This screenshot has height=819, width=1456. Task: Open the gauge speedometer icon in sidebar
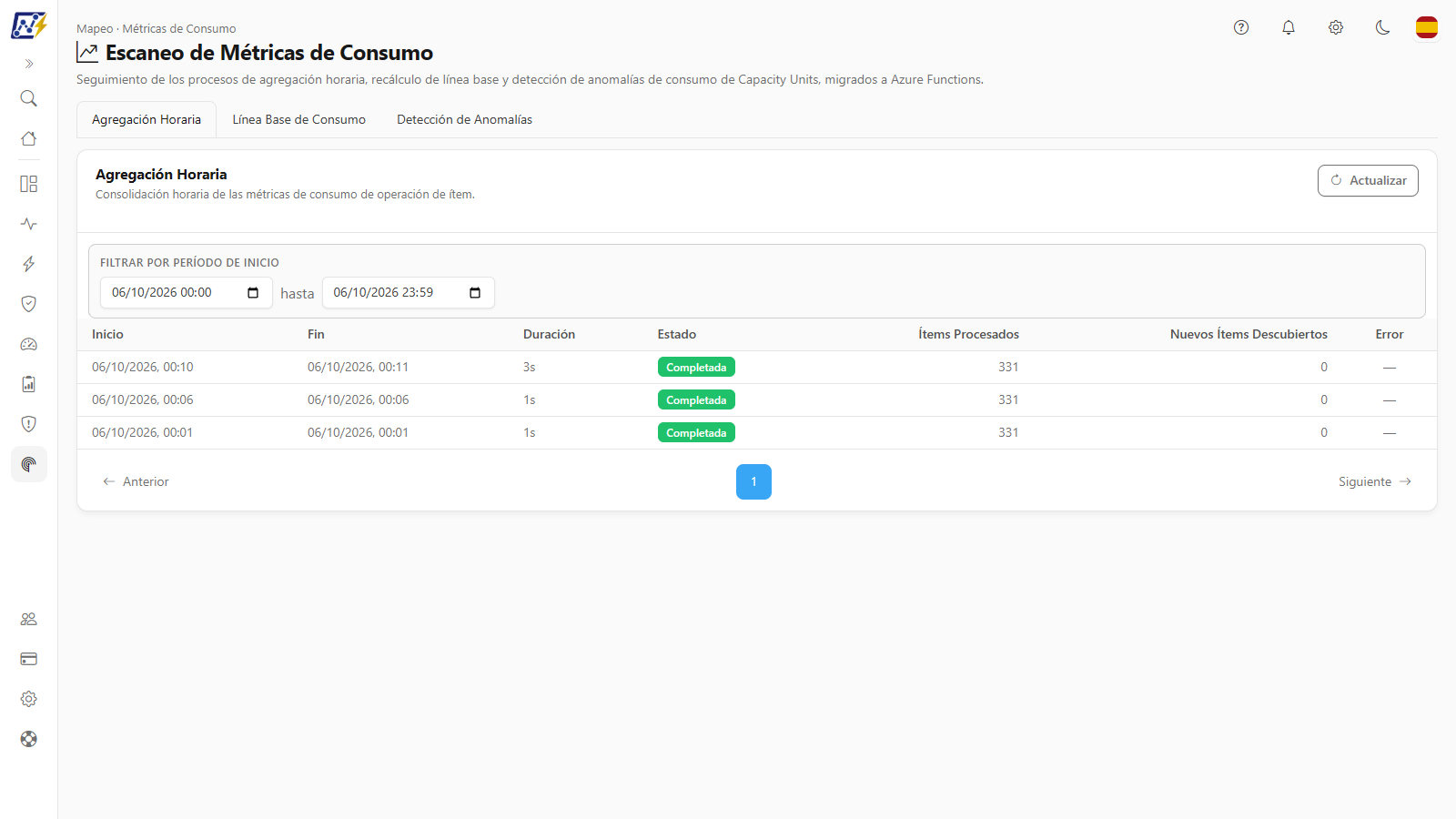tap(29, 344)
